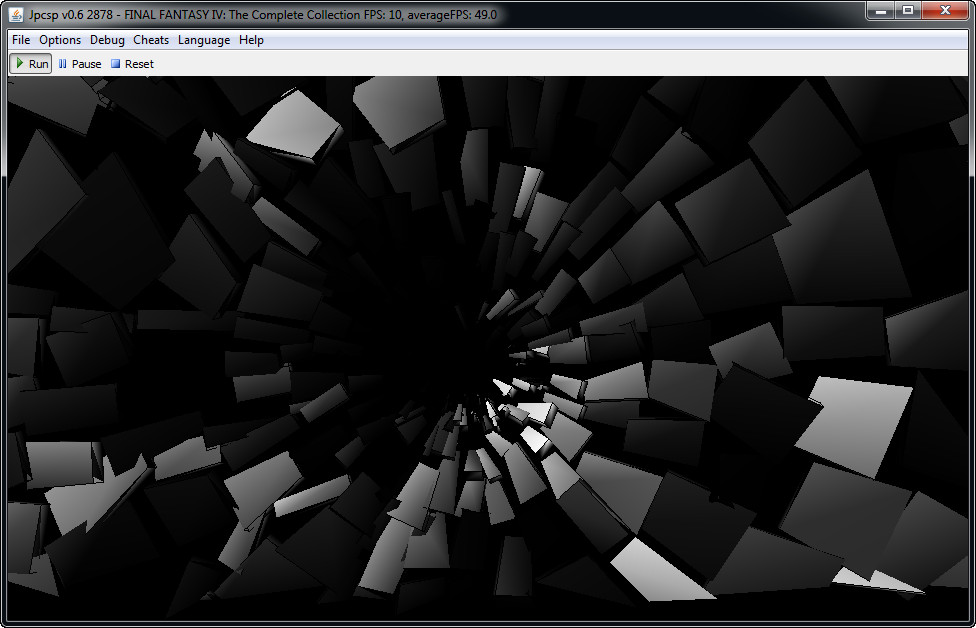
Task: Open the Language menu
Action: pos(204,40)
